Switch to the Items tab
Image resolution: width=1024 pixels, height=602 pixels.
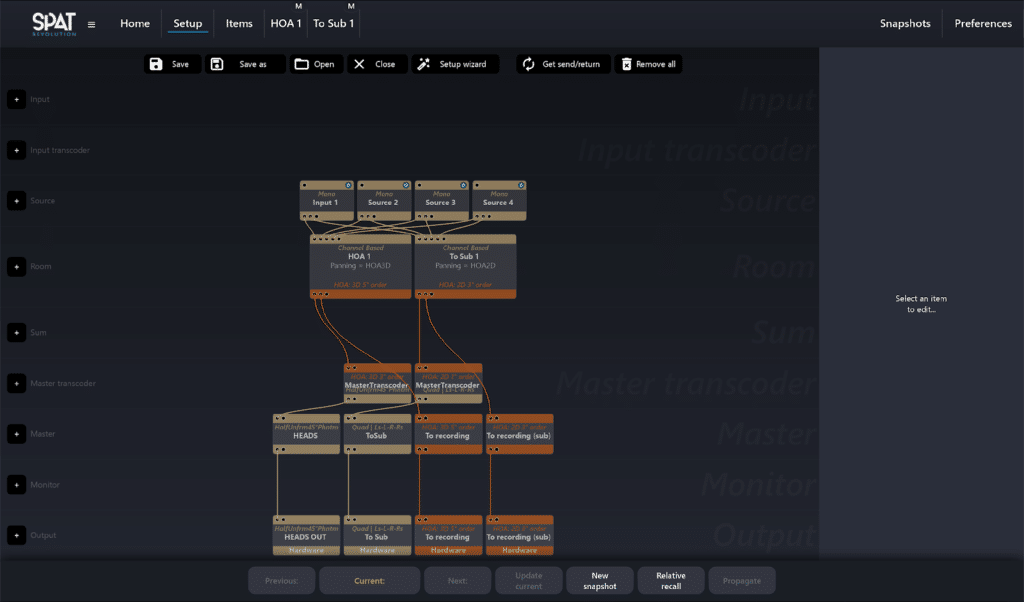click(x=239, y=24)
